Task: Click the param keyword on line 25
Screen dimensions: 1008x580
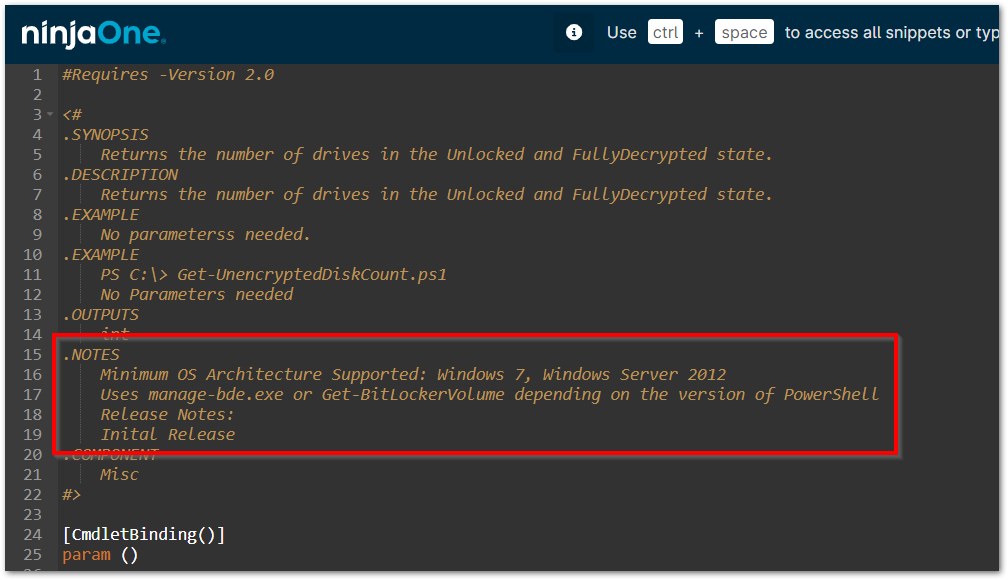Action: pyautogui.click(x=86, y=554)
